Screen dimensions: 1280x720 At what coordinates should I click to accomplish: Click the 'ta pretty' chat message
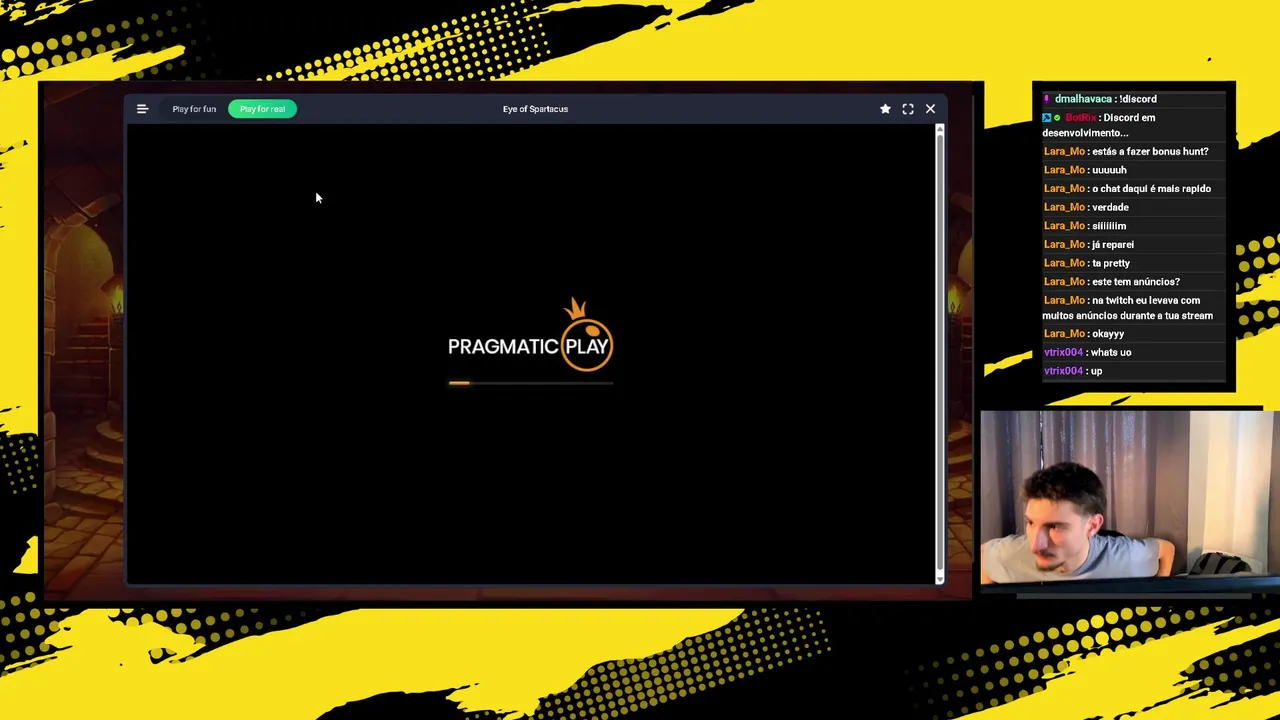coord(1111,263)
